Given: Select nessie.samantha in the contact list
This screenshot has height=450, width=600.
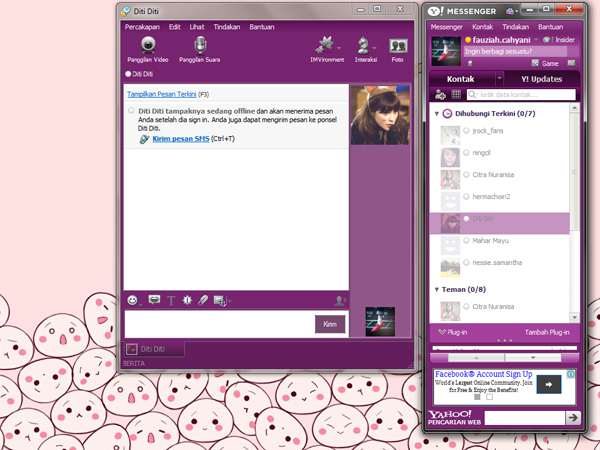Looking at the screenshot, I should click(499, 267).
